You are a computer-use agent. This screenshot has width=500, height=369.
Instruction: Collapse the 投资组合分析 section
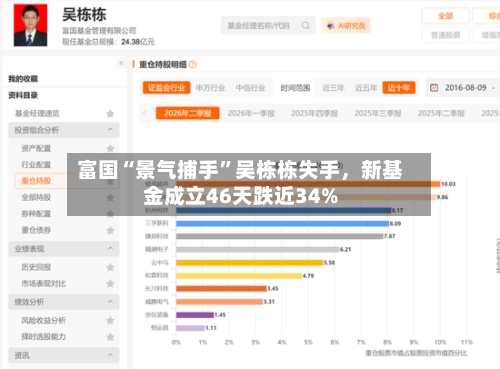[64, 130]
